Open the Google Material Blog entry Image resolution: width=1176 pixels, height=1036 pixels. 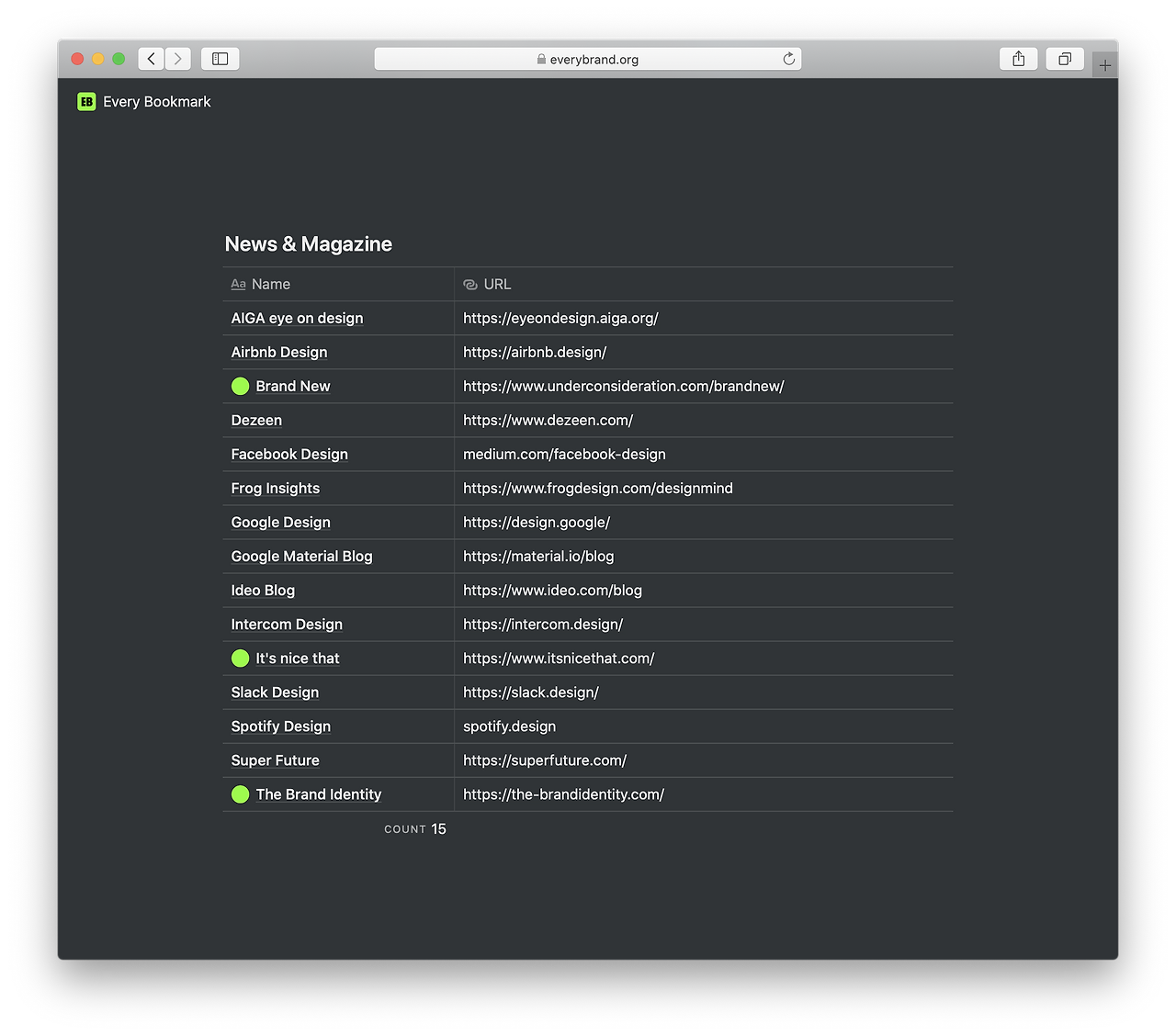[x=301, y=557]
